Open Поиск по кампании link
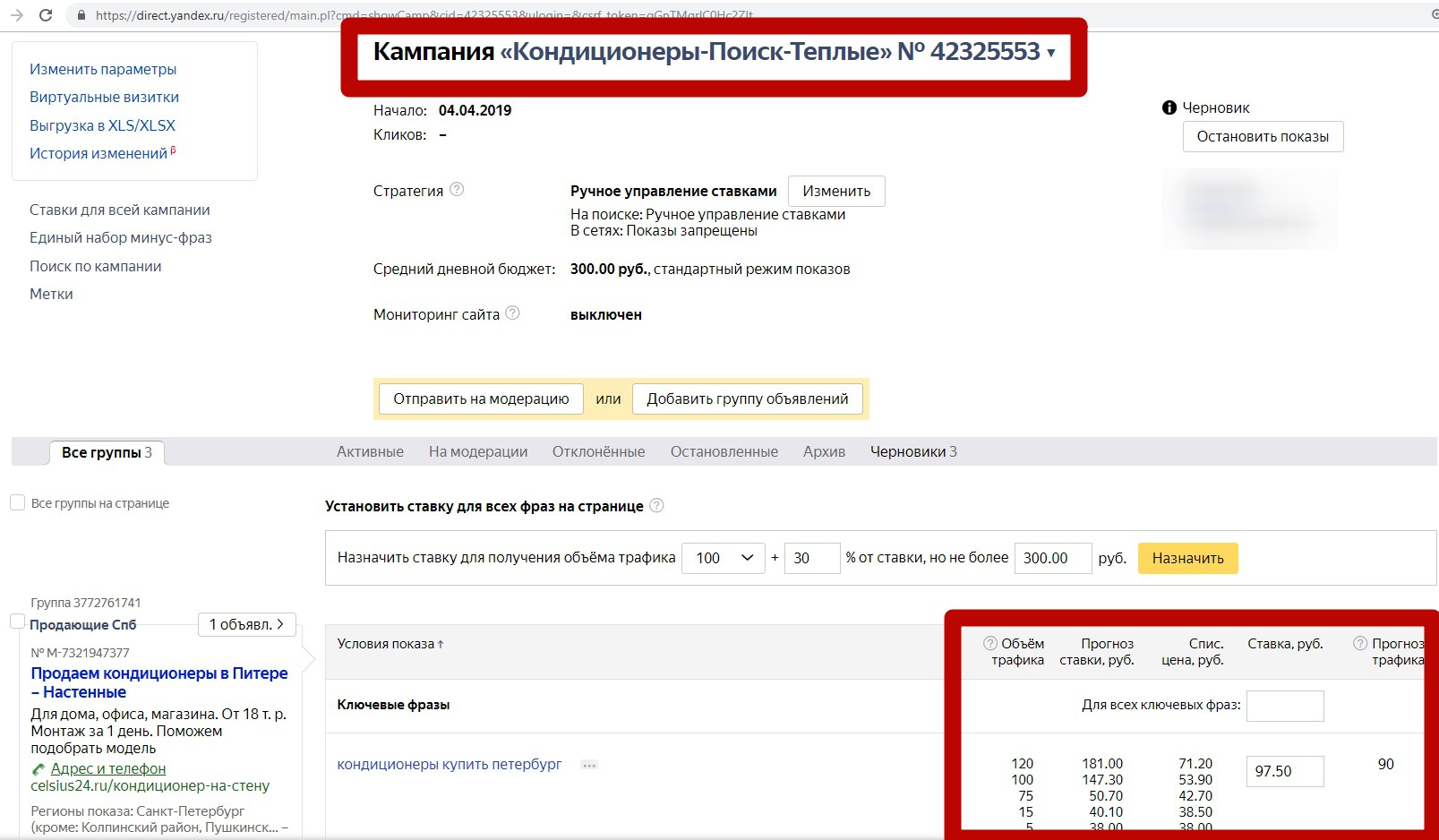1439x840 pixels. pyautogui.click(x=96, y=266)
